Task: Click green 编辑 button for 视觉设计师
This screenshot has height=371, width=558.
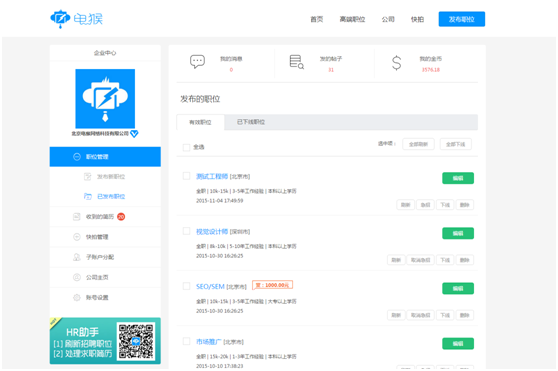Action: pos(458,233)
